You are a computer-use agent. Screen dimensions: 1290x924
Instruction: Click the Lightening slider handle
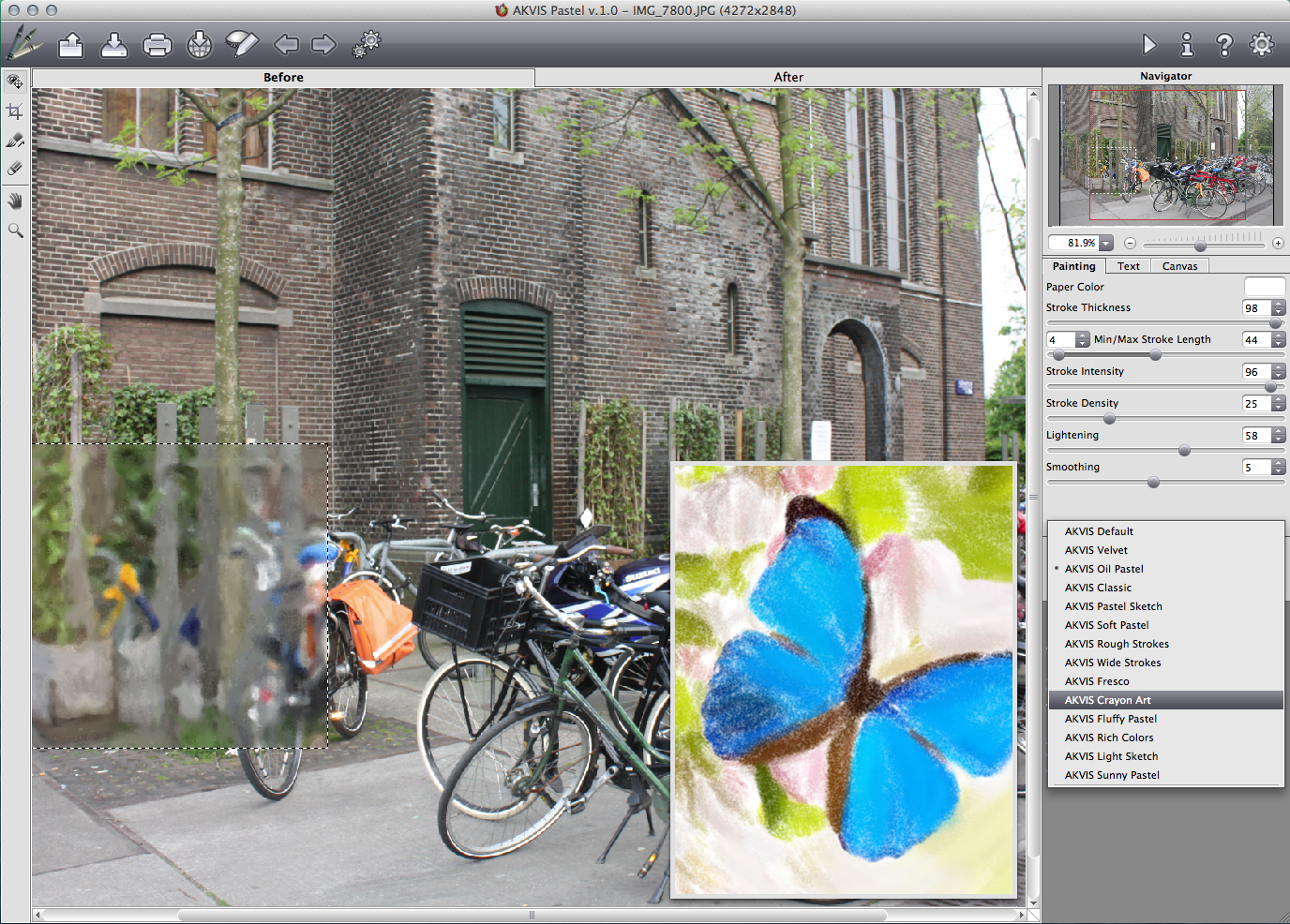[x=1184, y=451]
